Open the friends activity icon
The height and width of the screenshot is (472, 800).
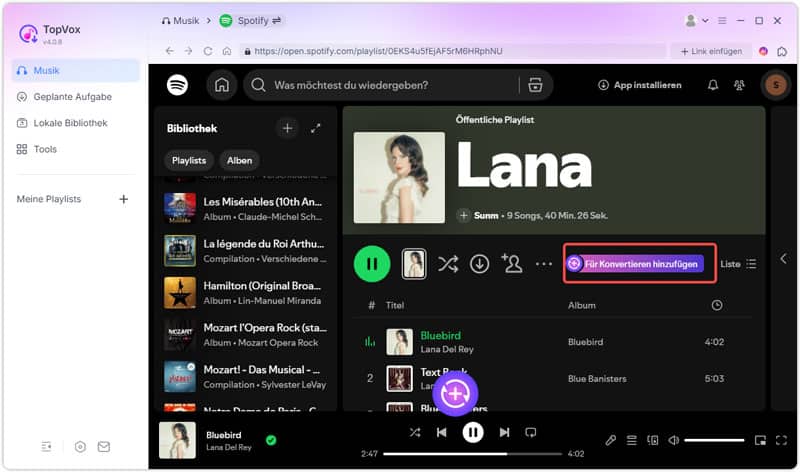coord(739,85)
